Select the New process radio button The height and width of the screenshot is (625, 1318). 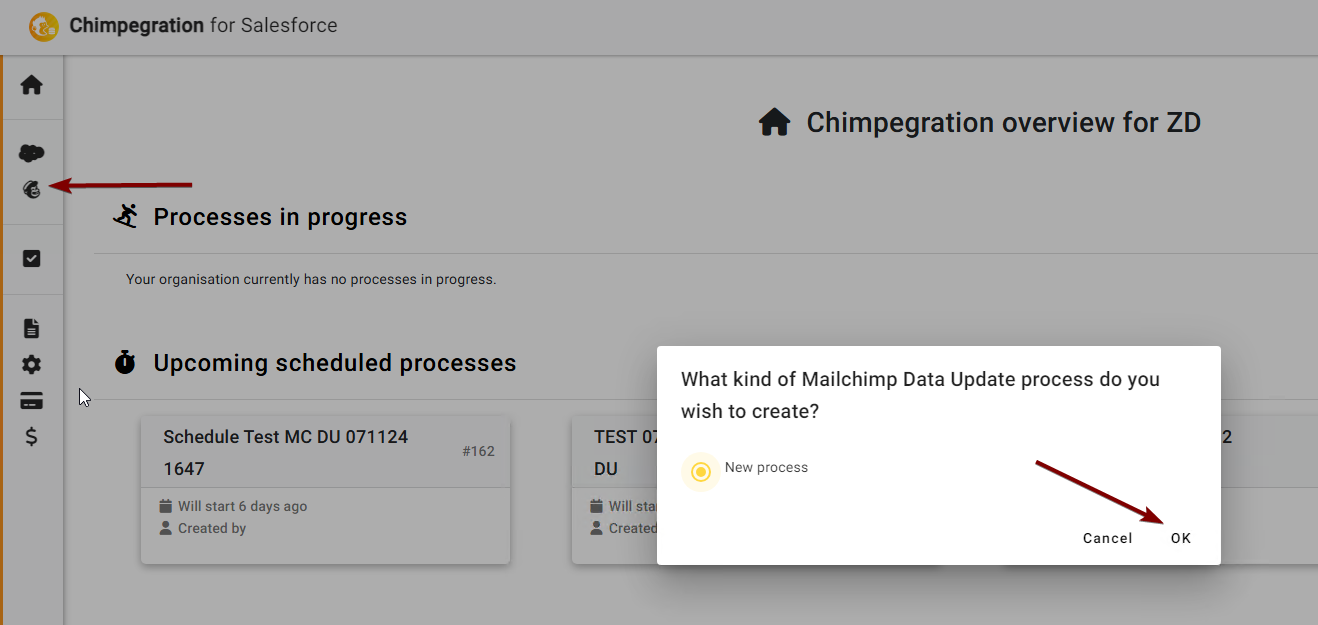[x=701, y=472]
